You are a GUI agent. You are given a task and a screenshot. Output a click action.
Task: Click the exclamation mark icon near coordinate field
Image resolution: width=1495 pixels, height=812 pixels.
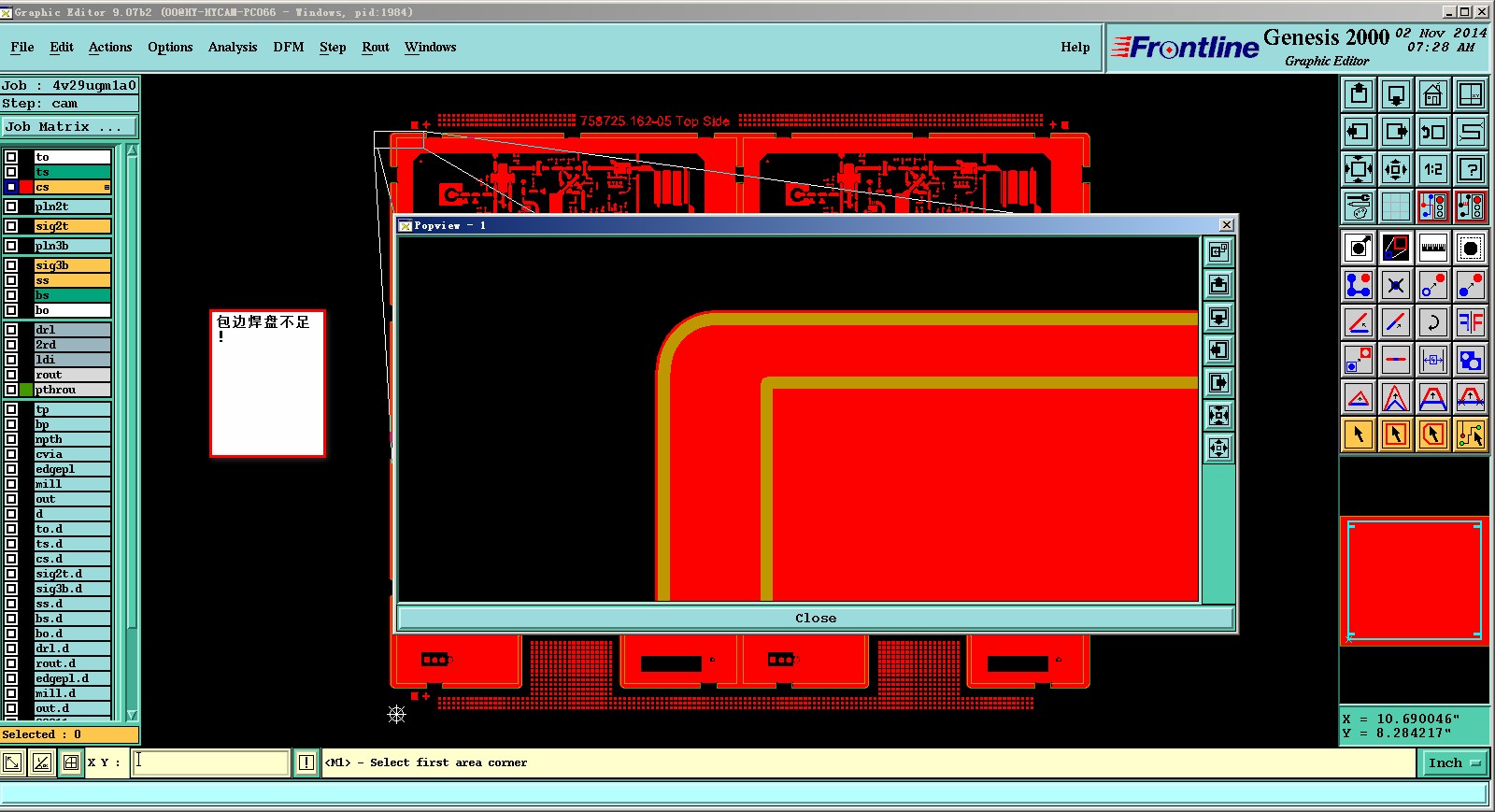[306, 762]
